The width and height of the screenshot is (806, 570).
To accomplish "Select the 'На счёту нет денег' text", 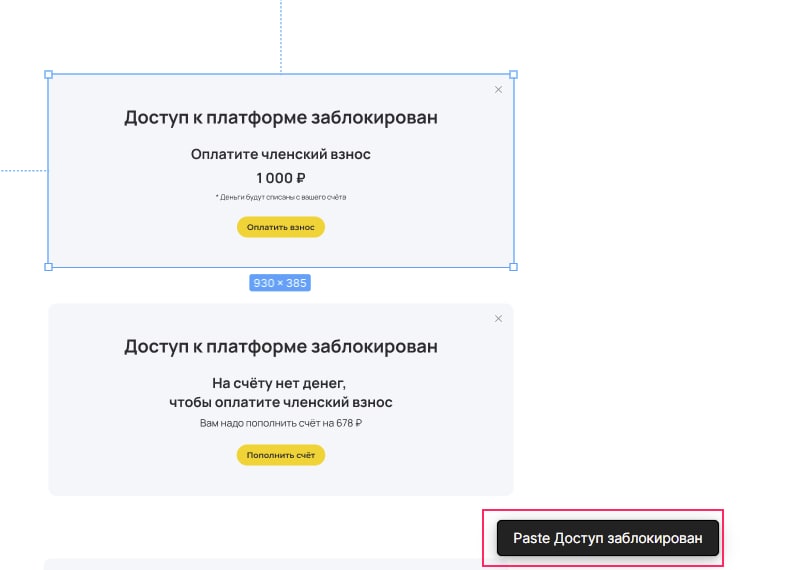I will coord(281,383).
